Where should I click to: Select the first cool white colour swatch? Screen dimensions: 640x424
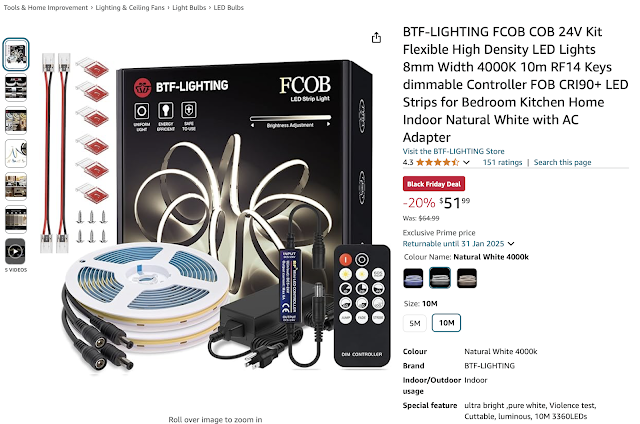click(x=413, y=278)
